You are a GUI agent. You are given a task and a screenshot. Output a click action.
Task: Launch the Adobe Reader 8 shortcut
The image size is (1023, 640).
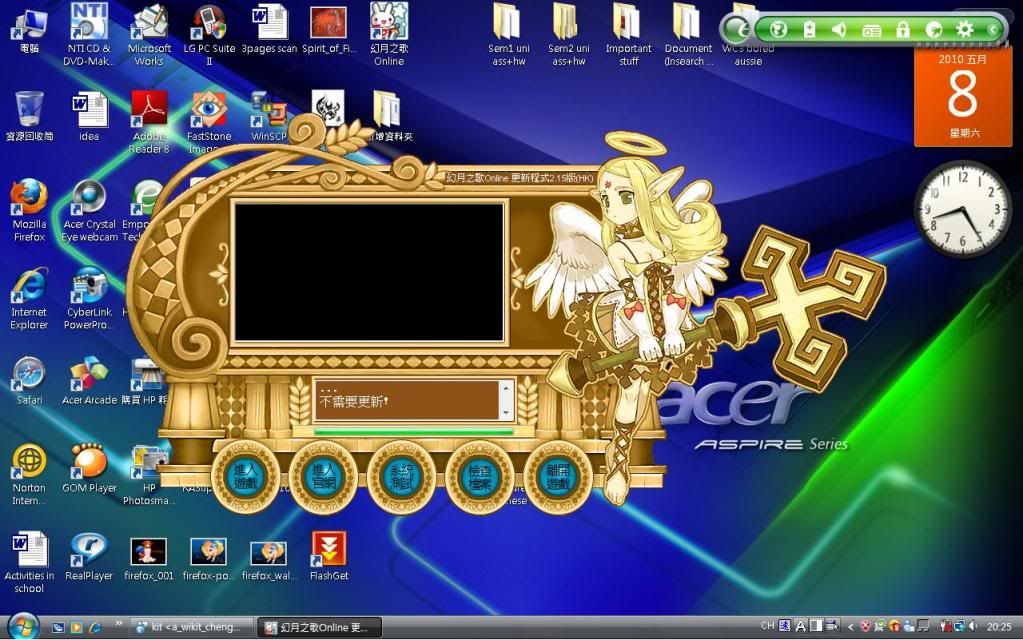click(149, 122)
